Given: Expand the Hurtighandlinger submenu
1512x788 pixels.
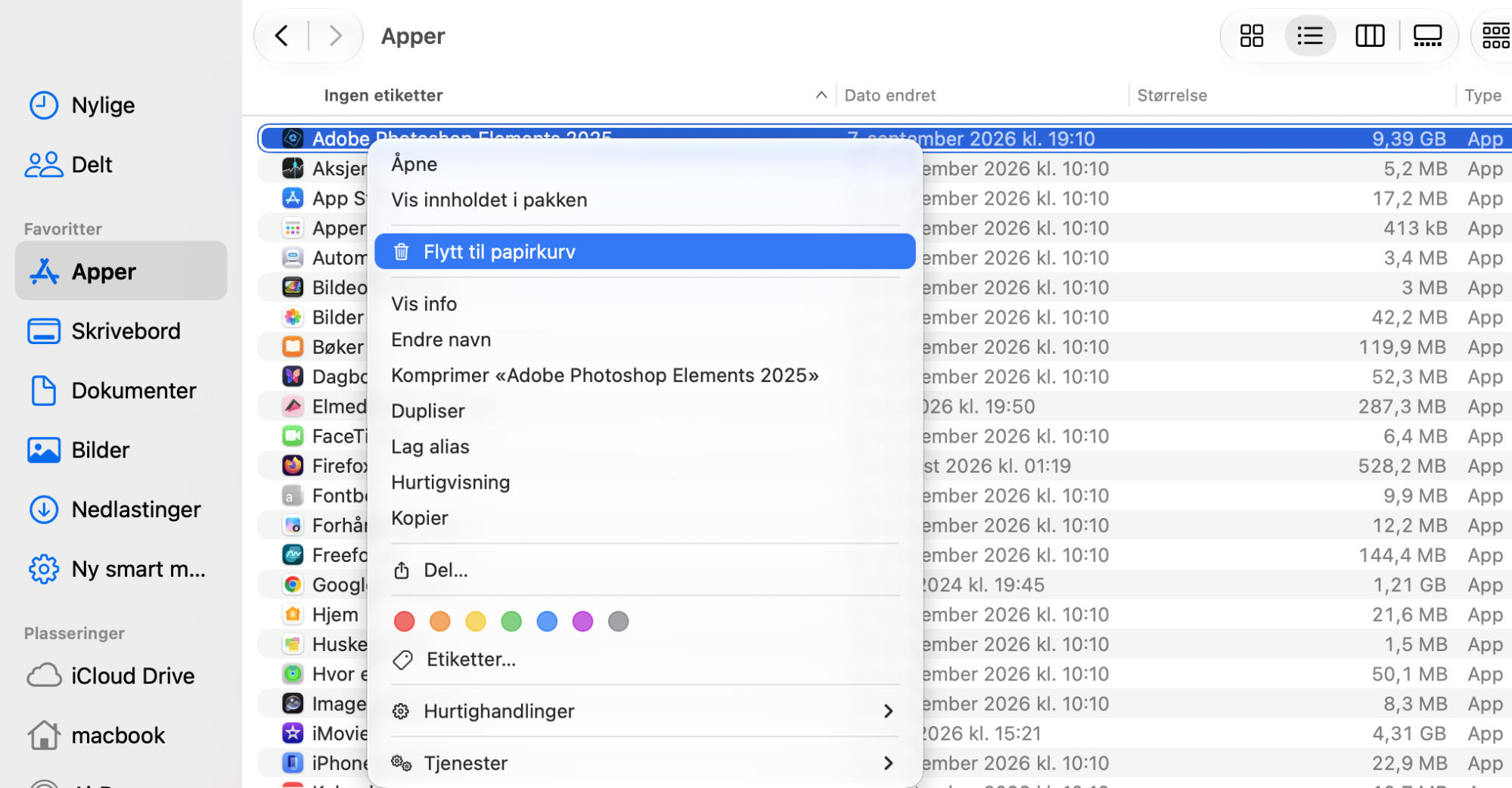Looking at the screenshot, I should point(645,712).
